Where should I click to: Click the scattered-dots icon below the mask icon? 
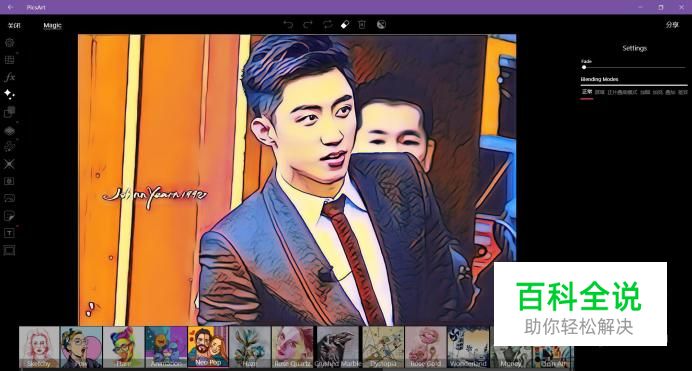[9, 147]
